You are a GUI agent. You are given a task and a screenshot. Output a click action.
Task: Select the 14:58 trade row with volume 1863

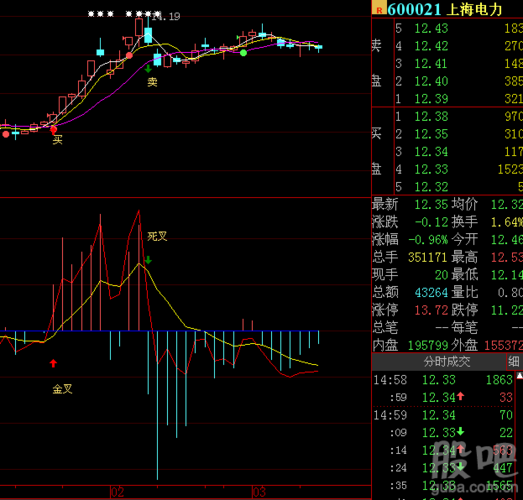coord(443,380)
